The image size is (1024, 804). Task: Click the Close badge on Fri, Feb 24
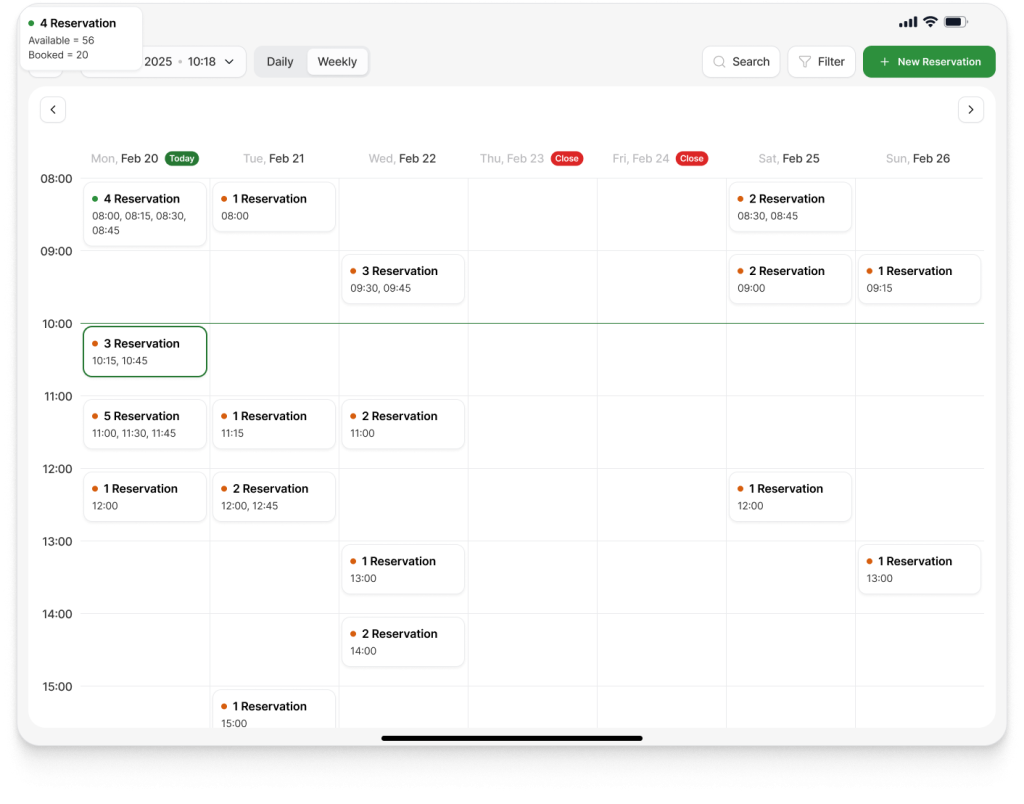coord(692,159)
